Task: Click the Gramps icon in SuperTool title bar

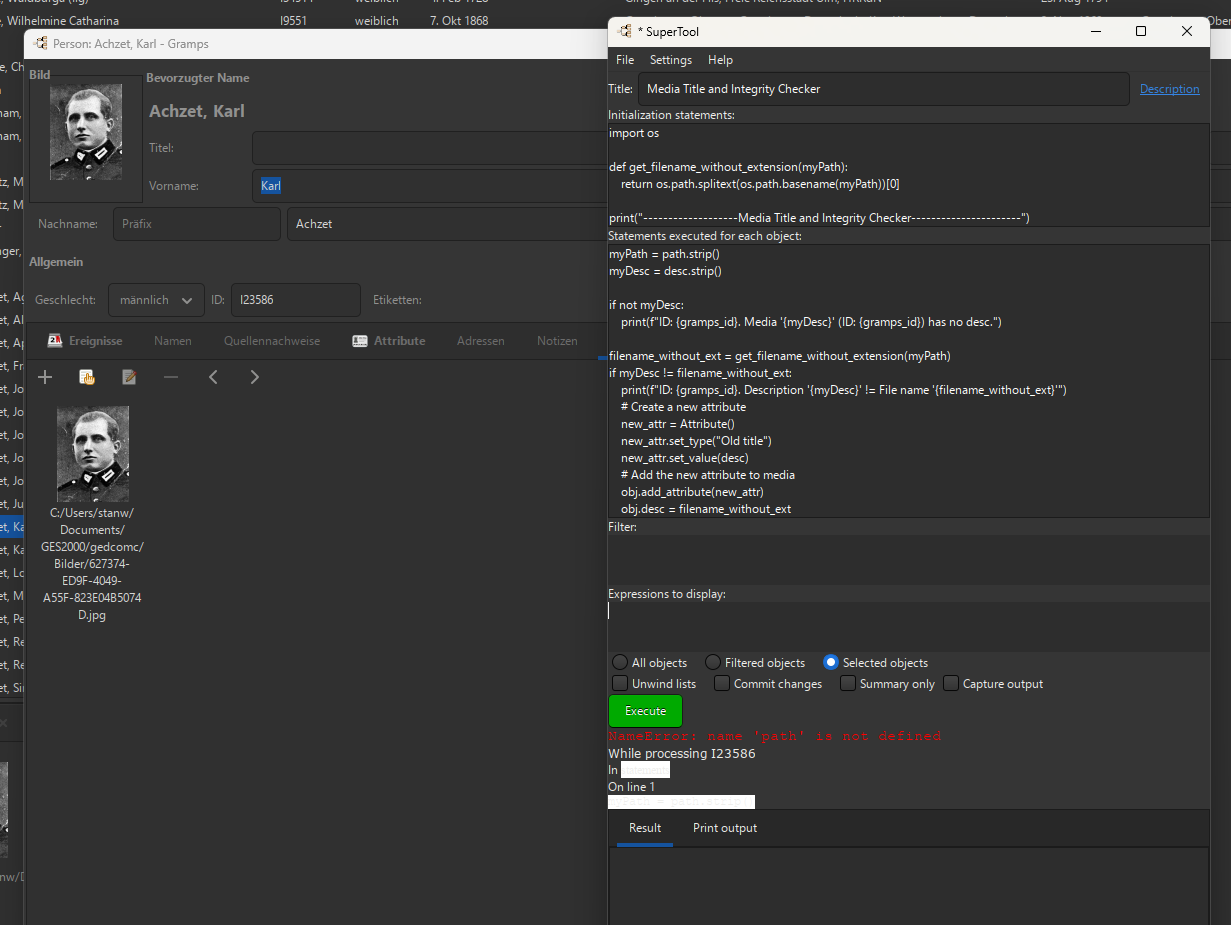Action: [625, 31]
